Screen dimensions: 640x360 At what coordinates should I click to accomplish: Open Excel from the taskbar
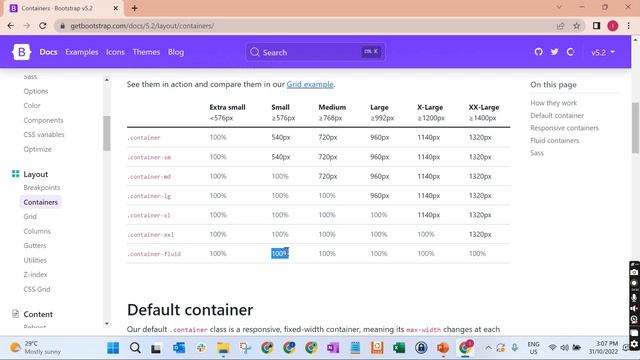[x=399, y=348]
